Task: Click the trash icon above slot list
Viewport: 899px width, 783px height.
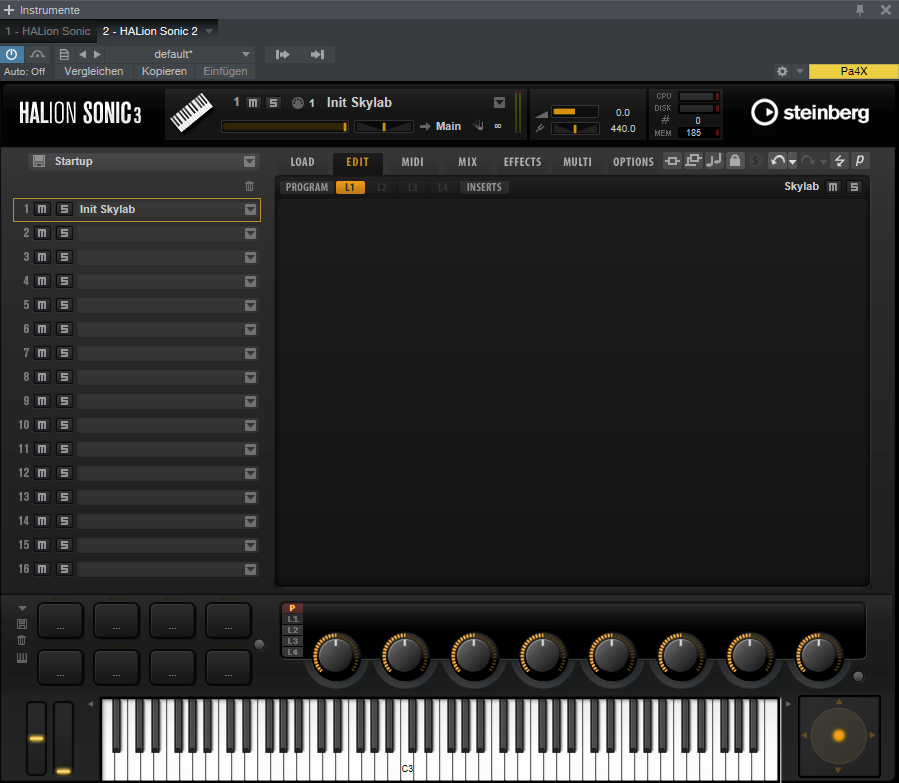Action: (249, 186)
